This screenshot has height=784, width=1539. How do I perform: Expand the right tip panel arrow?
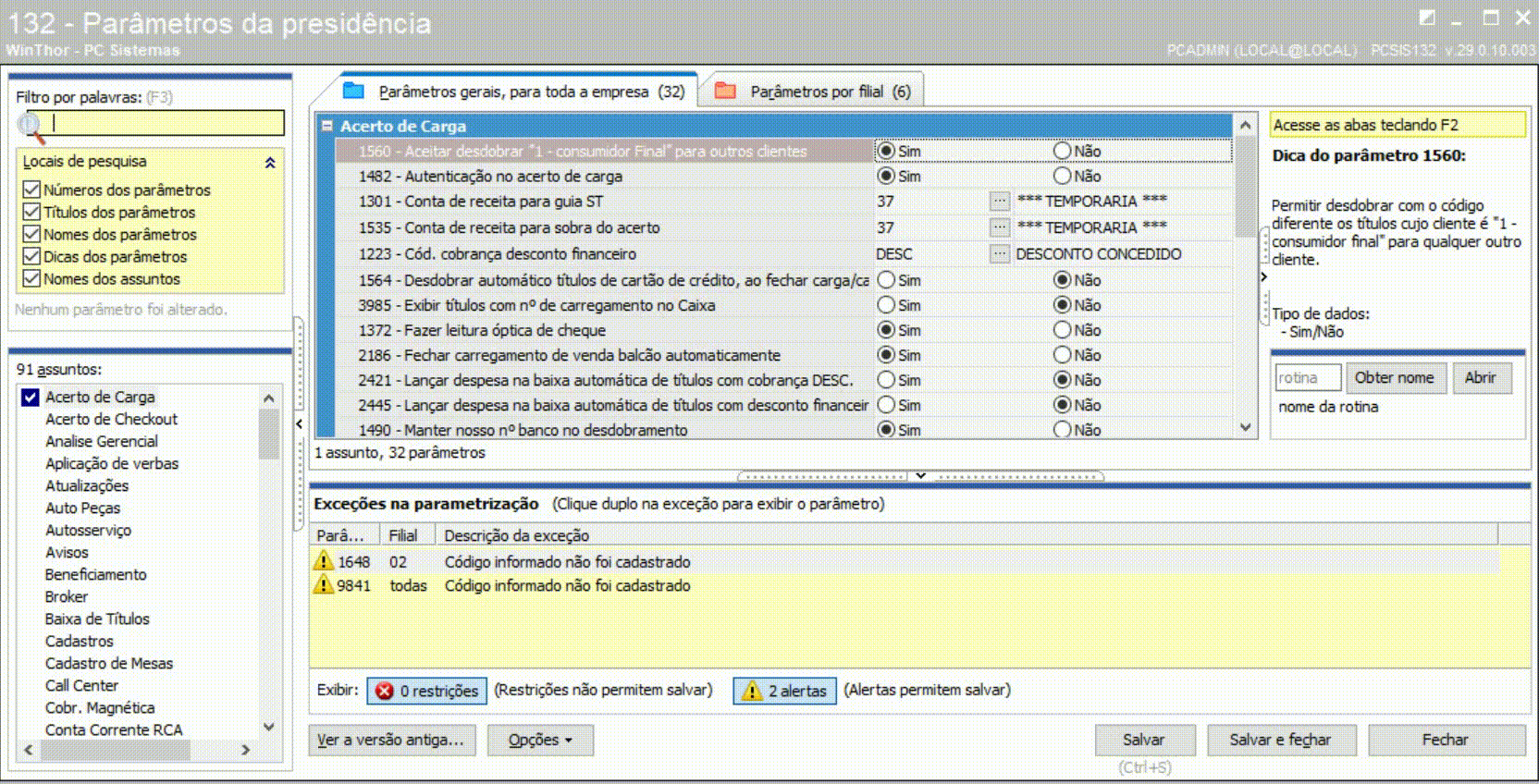pos(1263,277)
